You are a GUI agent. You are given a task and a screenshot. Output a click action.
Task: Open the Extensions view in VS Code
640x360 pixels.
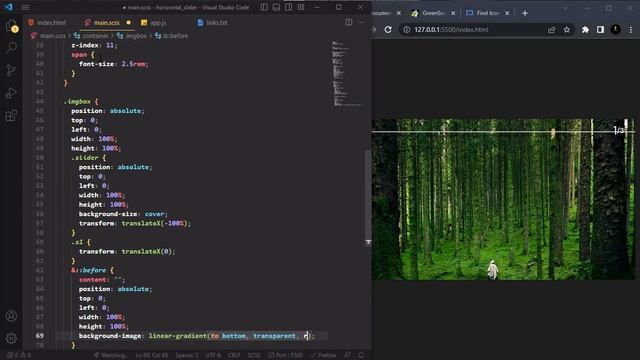11,116
